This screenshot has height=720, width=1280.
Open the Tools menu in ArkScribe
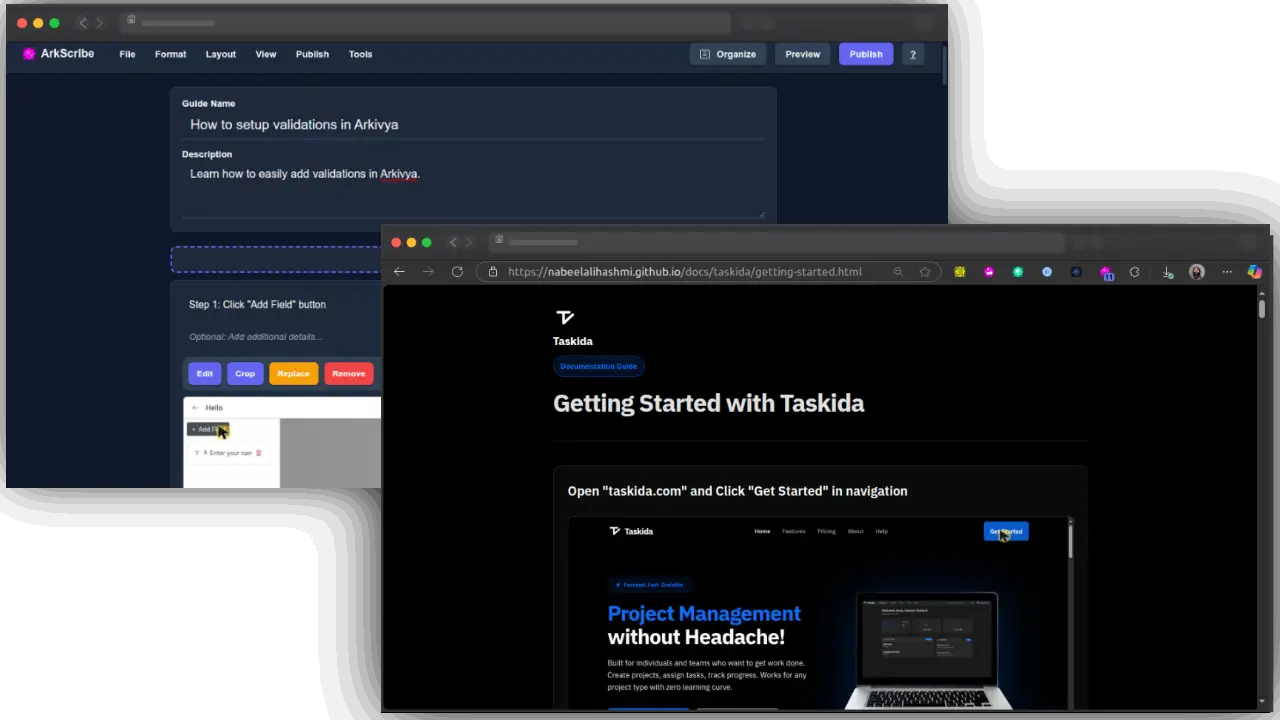[x=360, y=54]
